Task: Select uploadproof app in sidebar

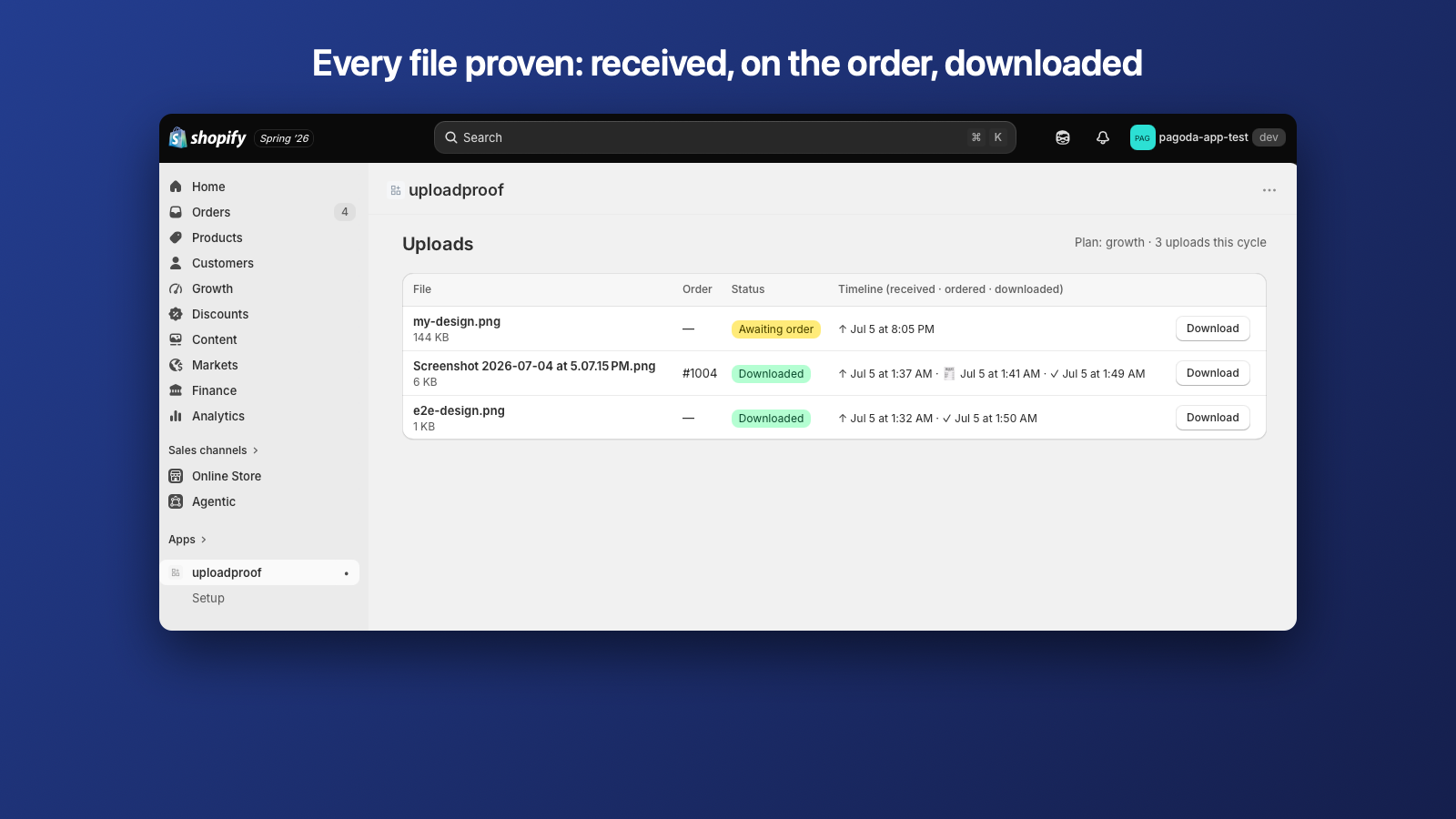Action: pos(261,572)
